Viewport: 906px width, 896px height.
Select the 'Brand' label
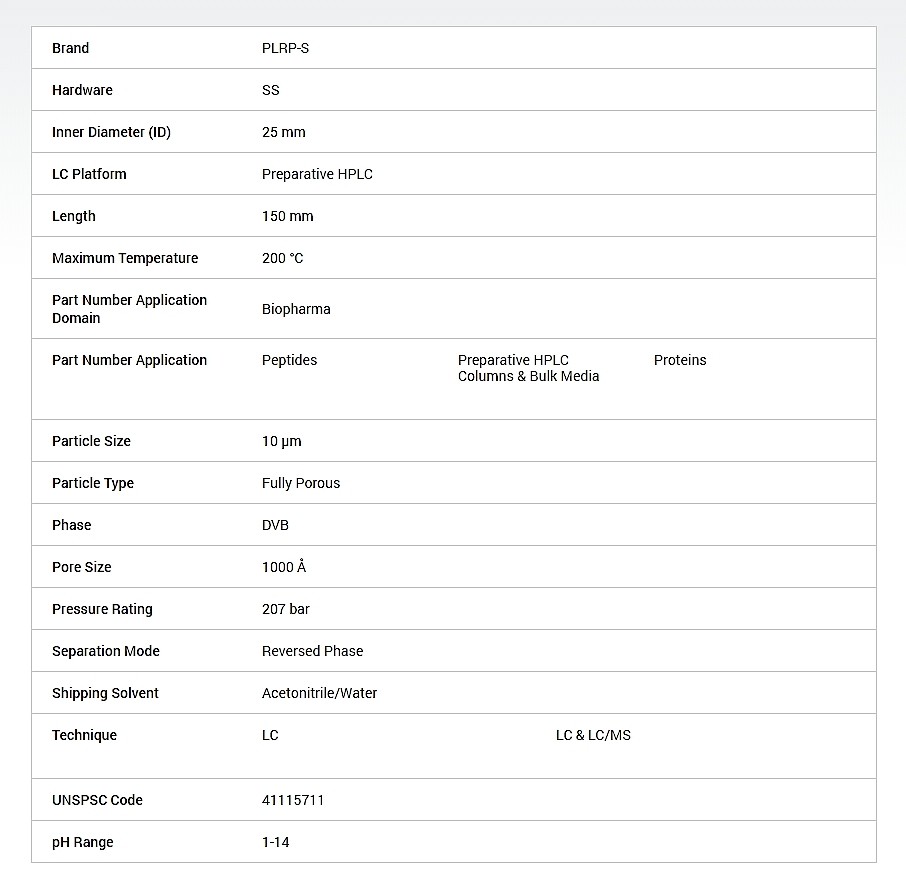coord(70,48)
